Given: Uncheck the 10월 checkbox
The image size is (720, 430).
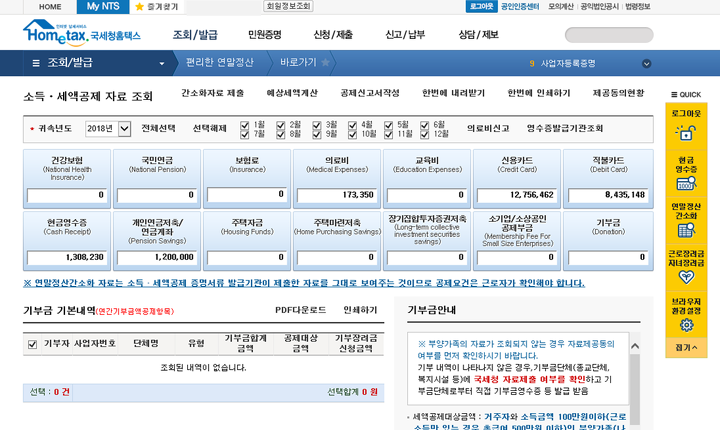Looking at the screenshot, I should tap(352, 135).
